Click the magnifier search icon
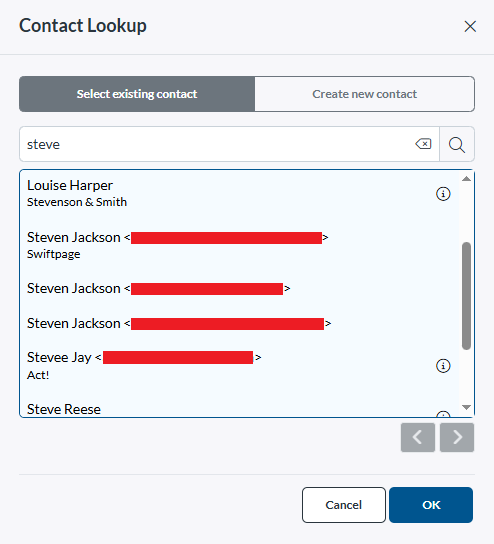 (457, 144)
